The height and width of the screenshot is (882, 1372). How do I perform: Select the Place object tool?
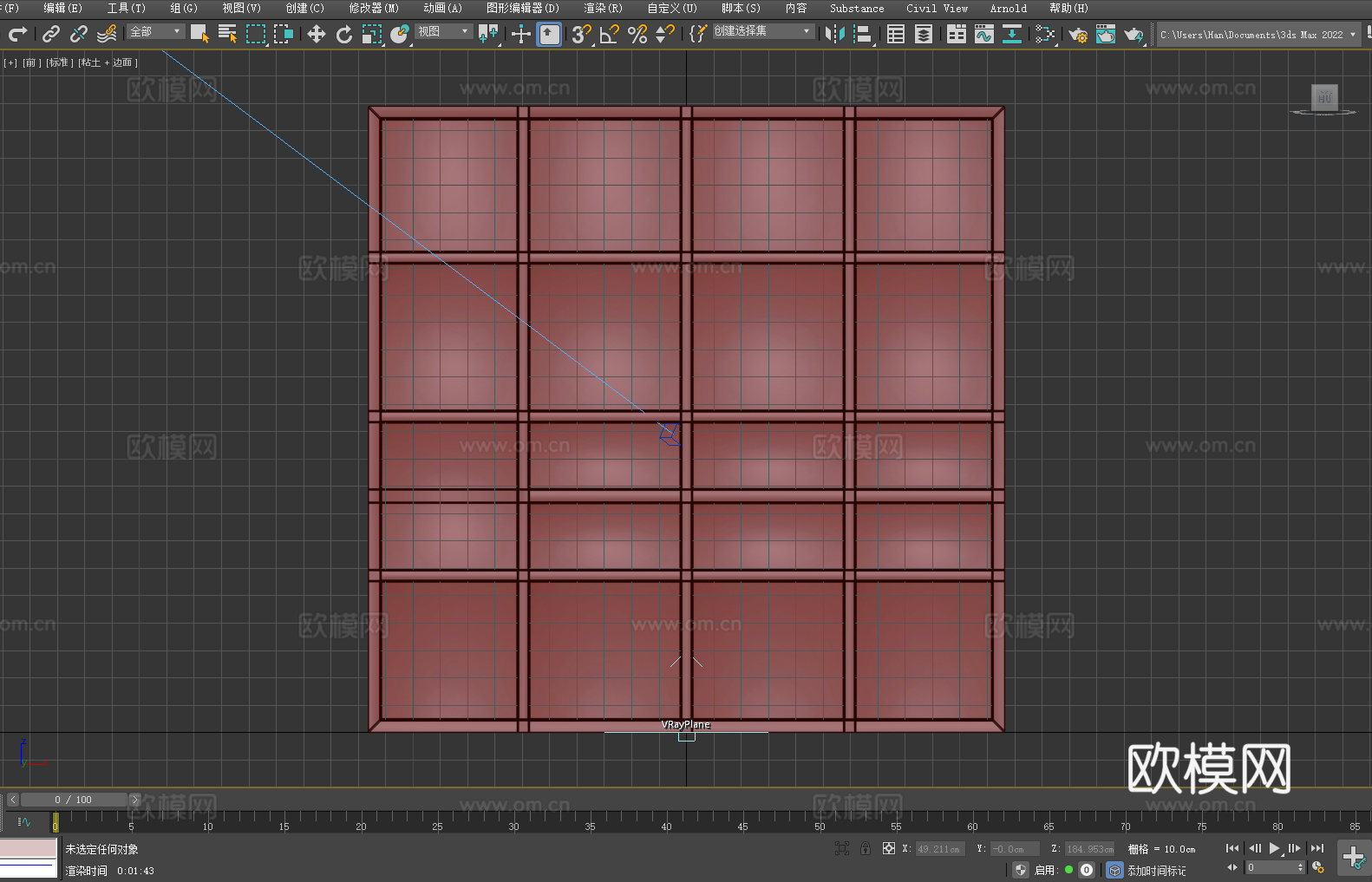[400, 34]
